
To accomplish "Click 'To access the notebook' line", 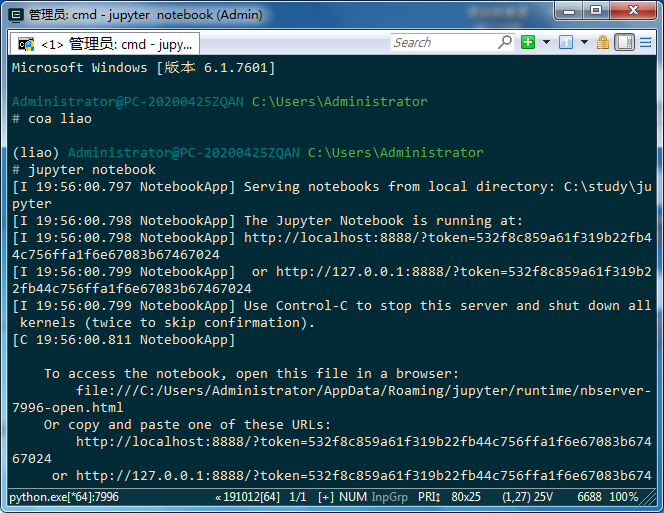I will point(252,374).
